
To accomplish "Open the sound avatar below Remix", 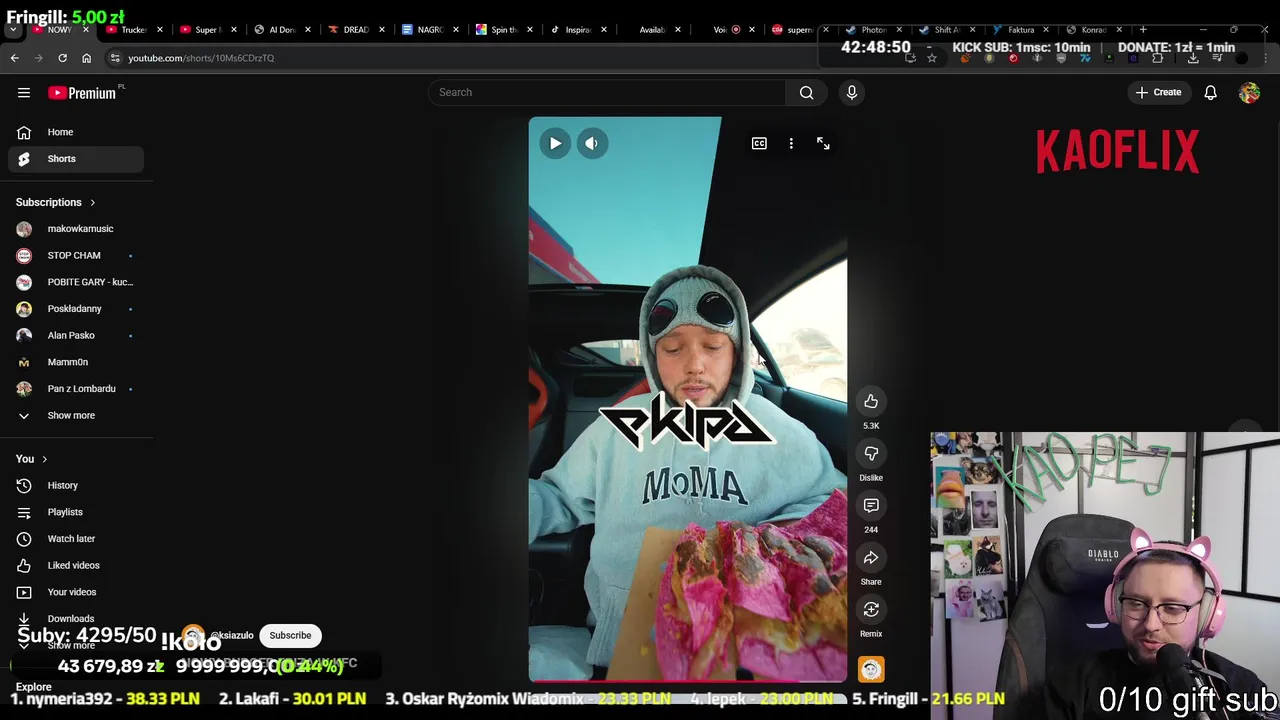I will click(871, 669).
